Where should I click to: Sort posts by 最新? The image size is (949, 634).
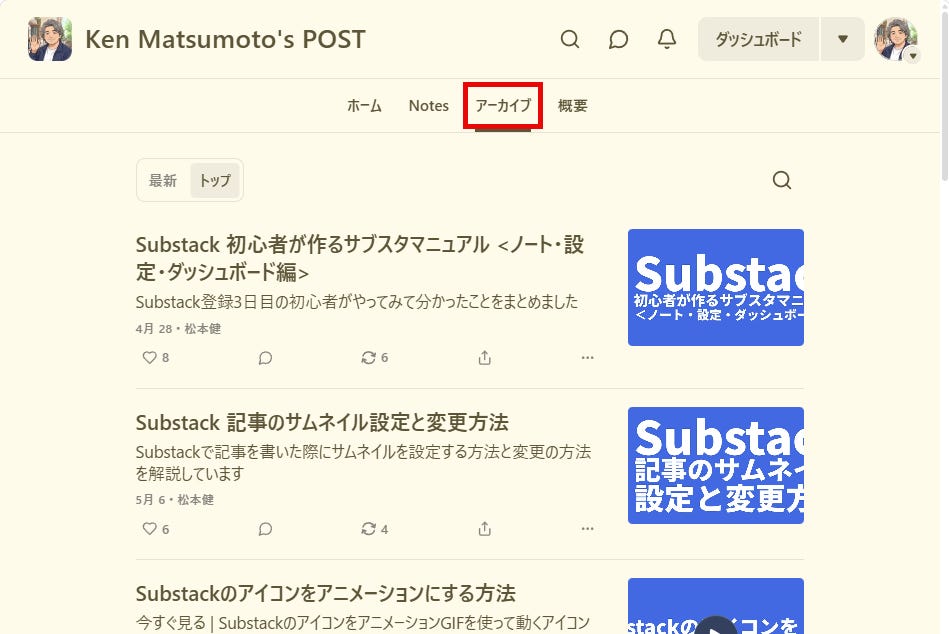pyautogui.click(x=163, y=180)
